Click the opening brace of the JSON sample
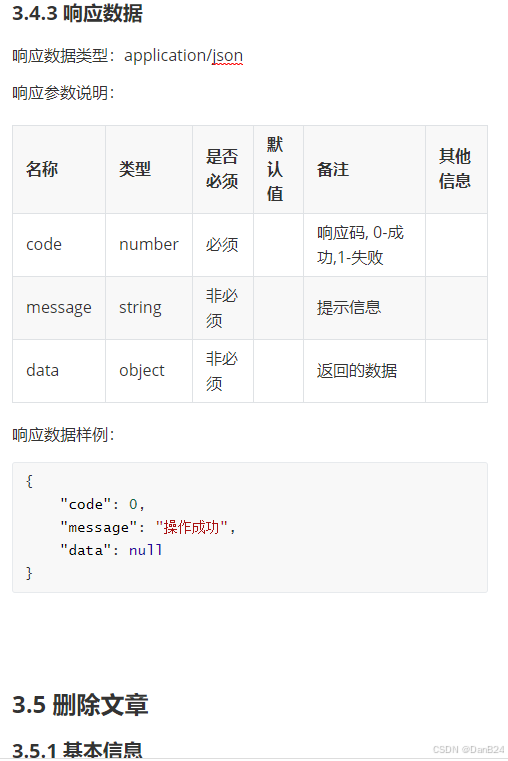The image size is (508, 761). click(29, 481)
